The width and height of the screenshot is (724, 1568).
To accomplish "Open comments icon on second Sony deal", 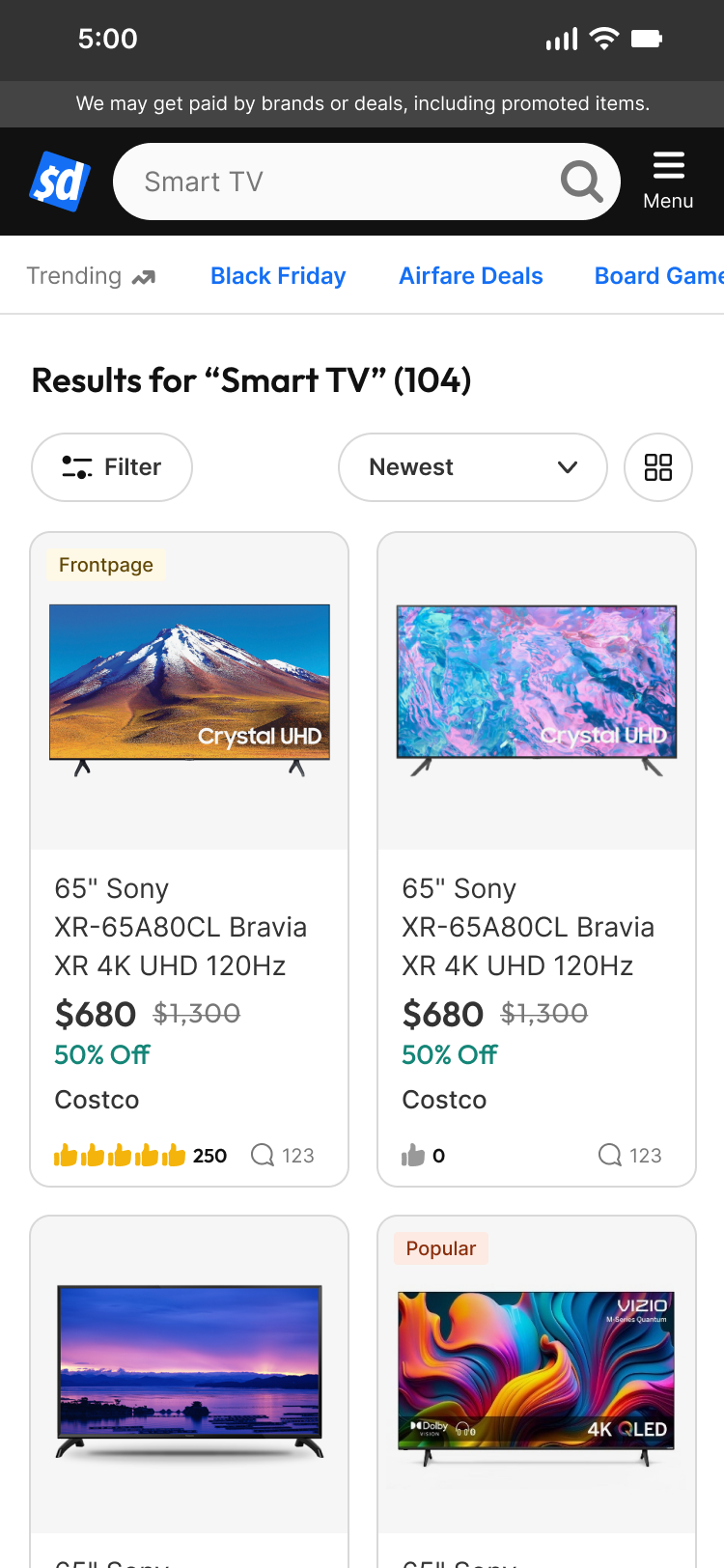I will click(x=610, y=1155).
